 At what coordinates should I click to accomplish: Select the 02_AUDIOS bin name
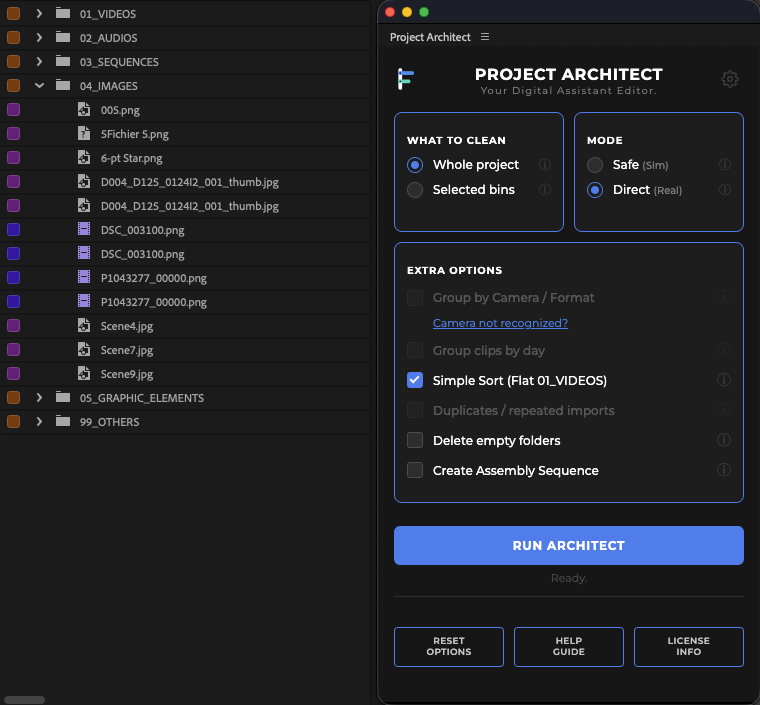click(x=109, y=38)
